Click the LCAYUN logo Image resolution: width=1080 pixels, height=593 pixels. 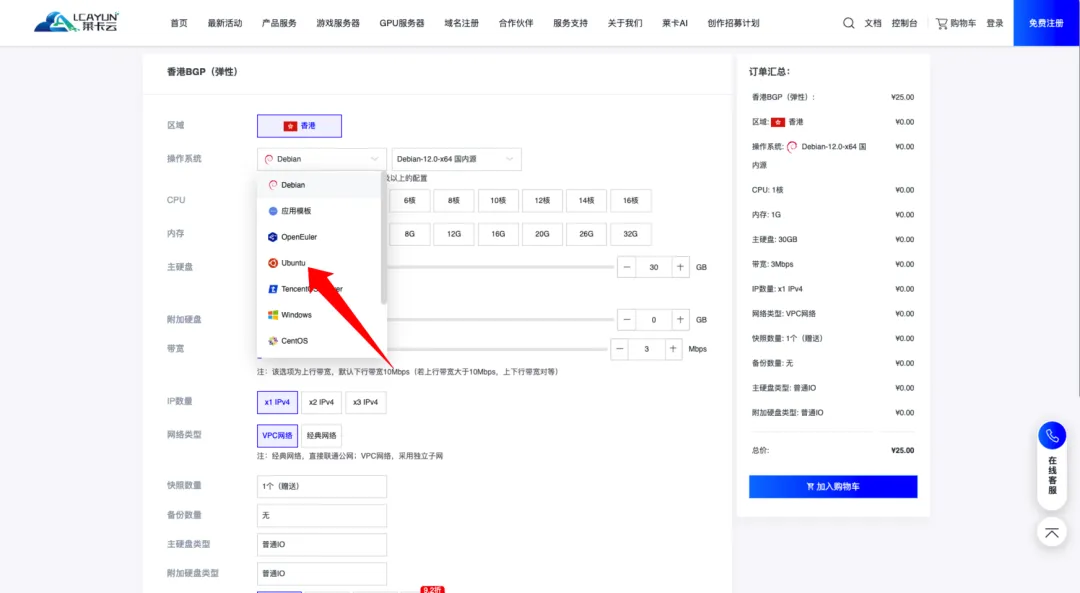(x=75, y=22)
